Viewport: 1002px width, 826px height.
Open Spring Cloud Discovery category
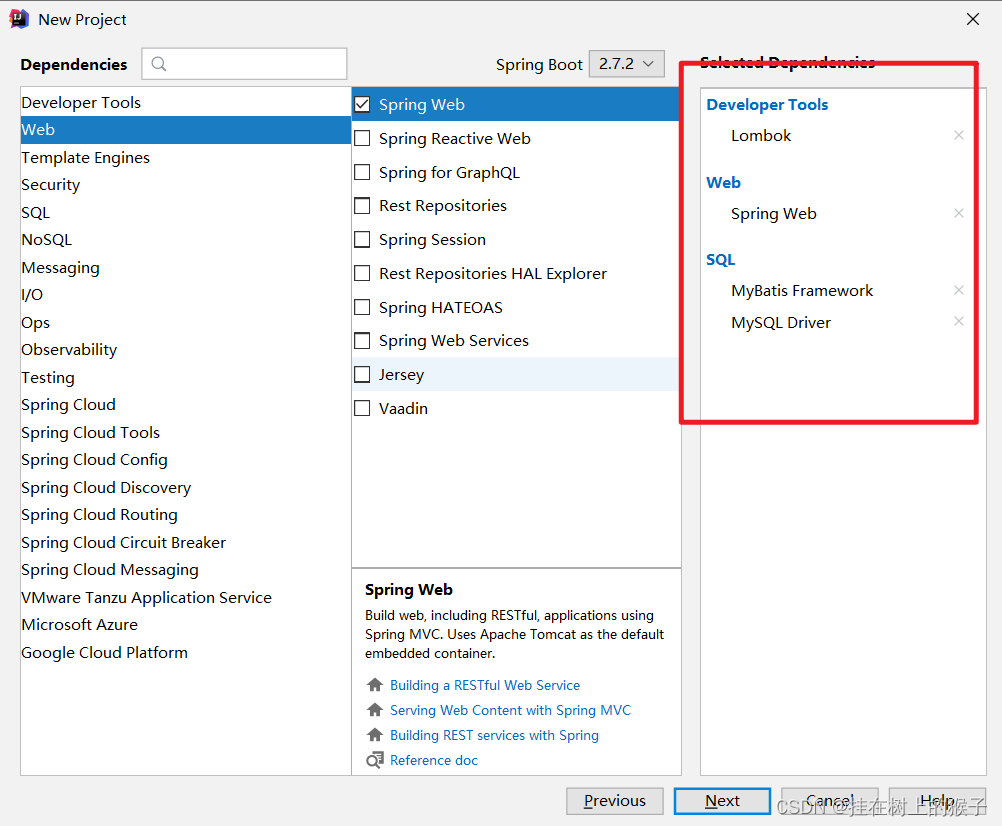click(185, 487)
